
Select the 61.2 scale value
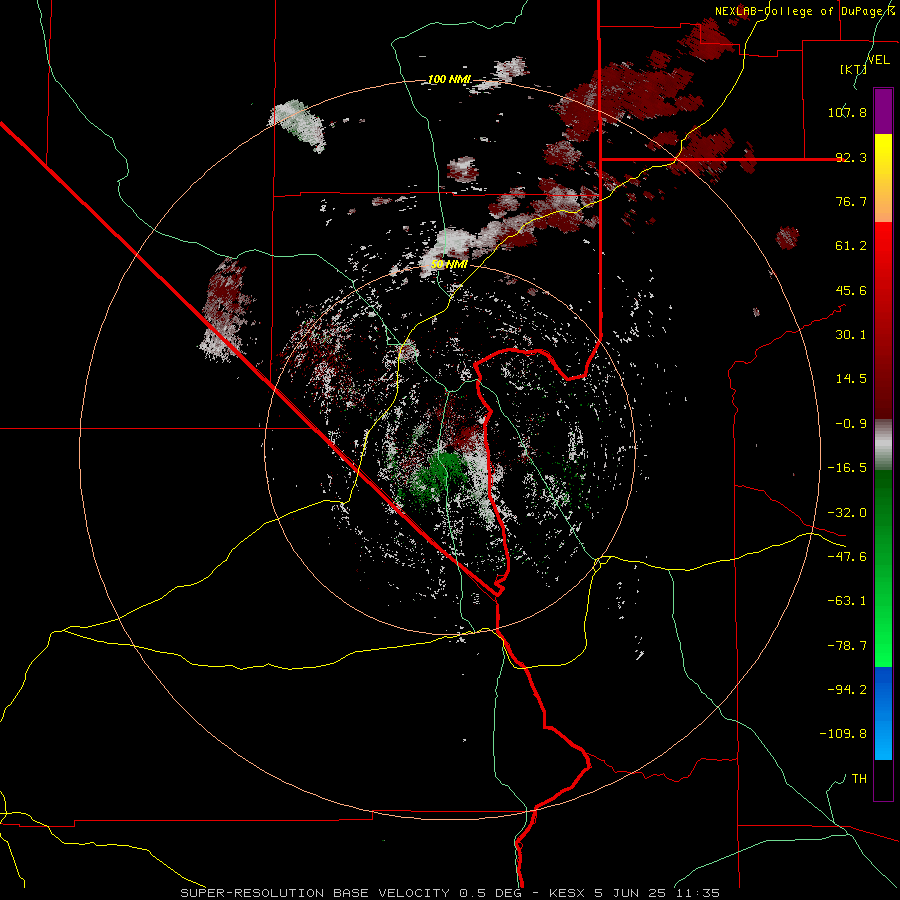pyautogui.click(x=851, y=246)
